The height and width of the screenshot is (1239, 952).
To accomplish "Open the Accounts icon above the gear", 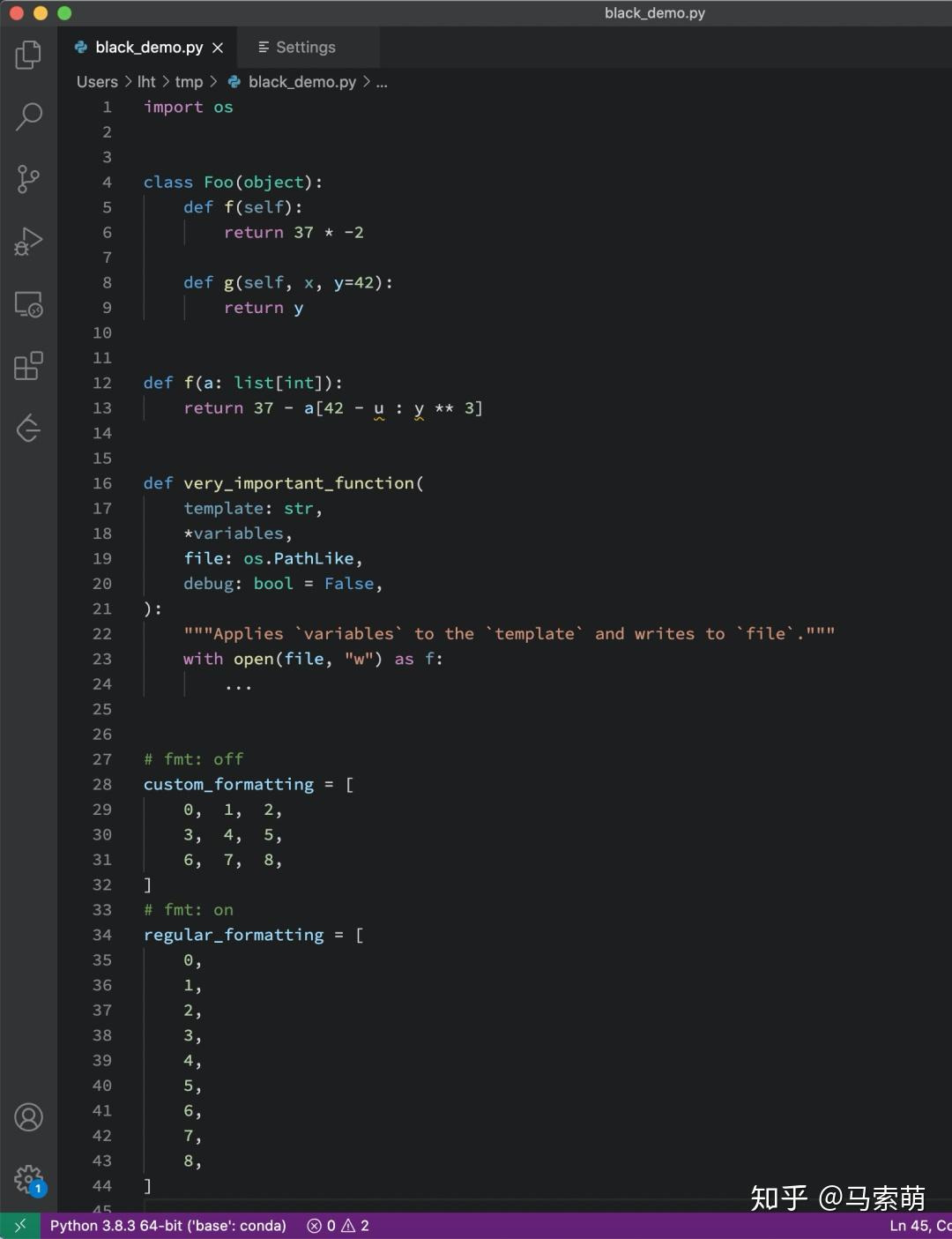I will [x=29, y=1116].
